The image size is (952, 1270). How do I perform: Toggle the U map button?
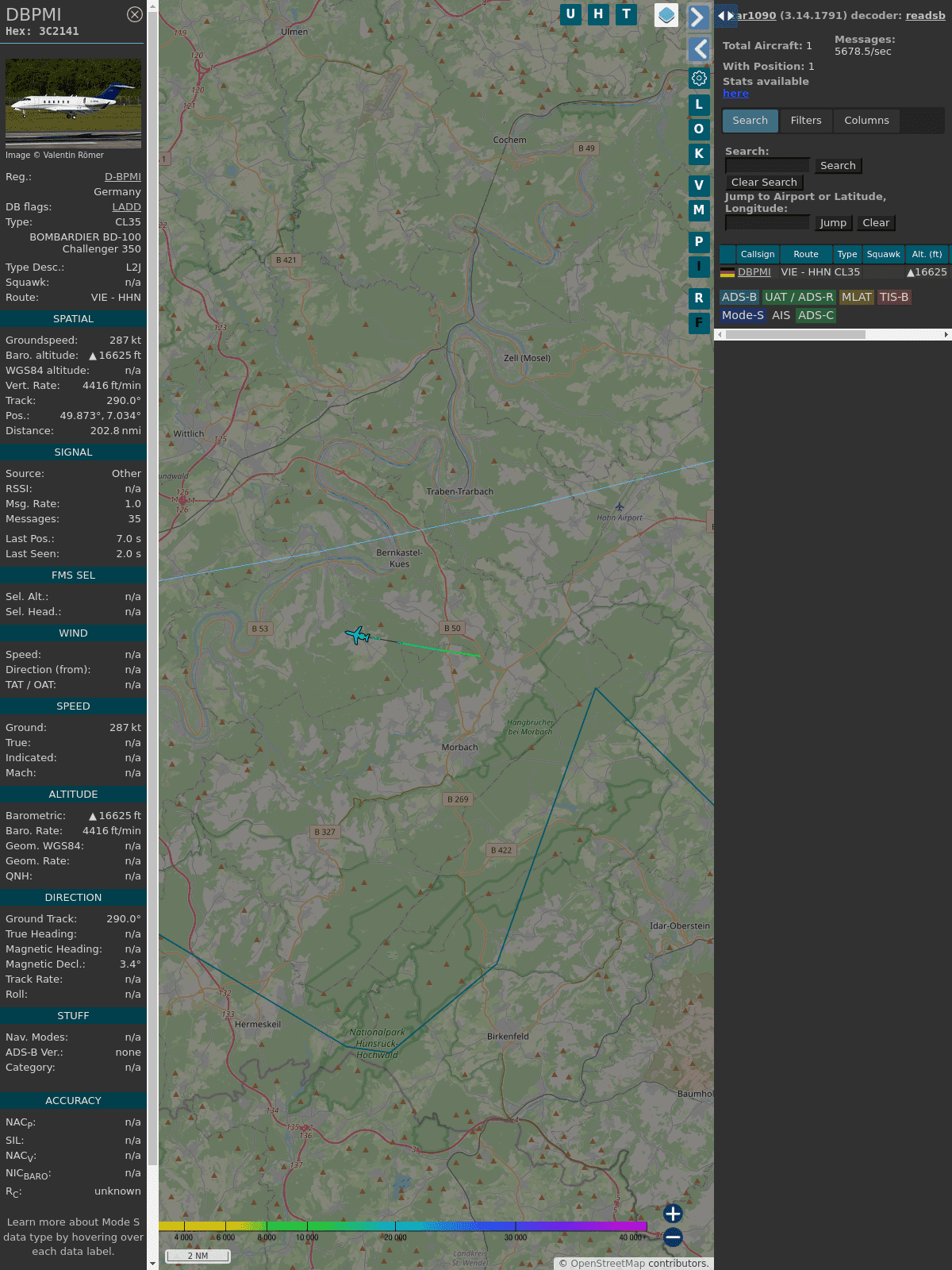[570, 14]
